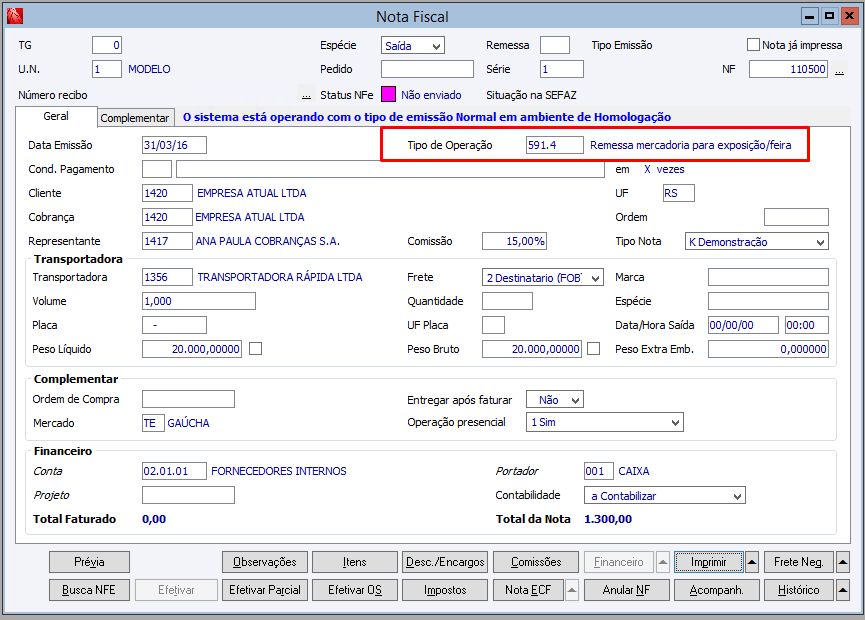Click the Remessa input field
The height and width of the screenshot is (620, 865).
555,45
